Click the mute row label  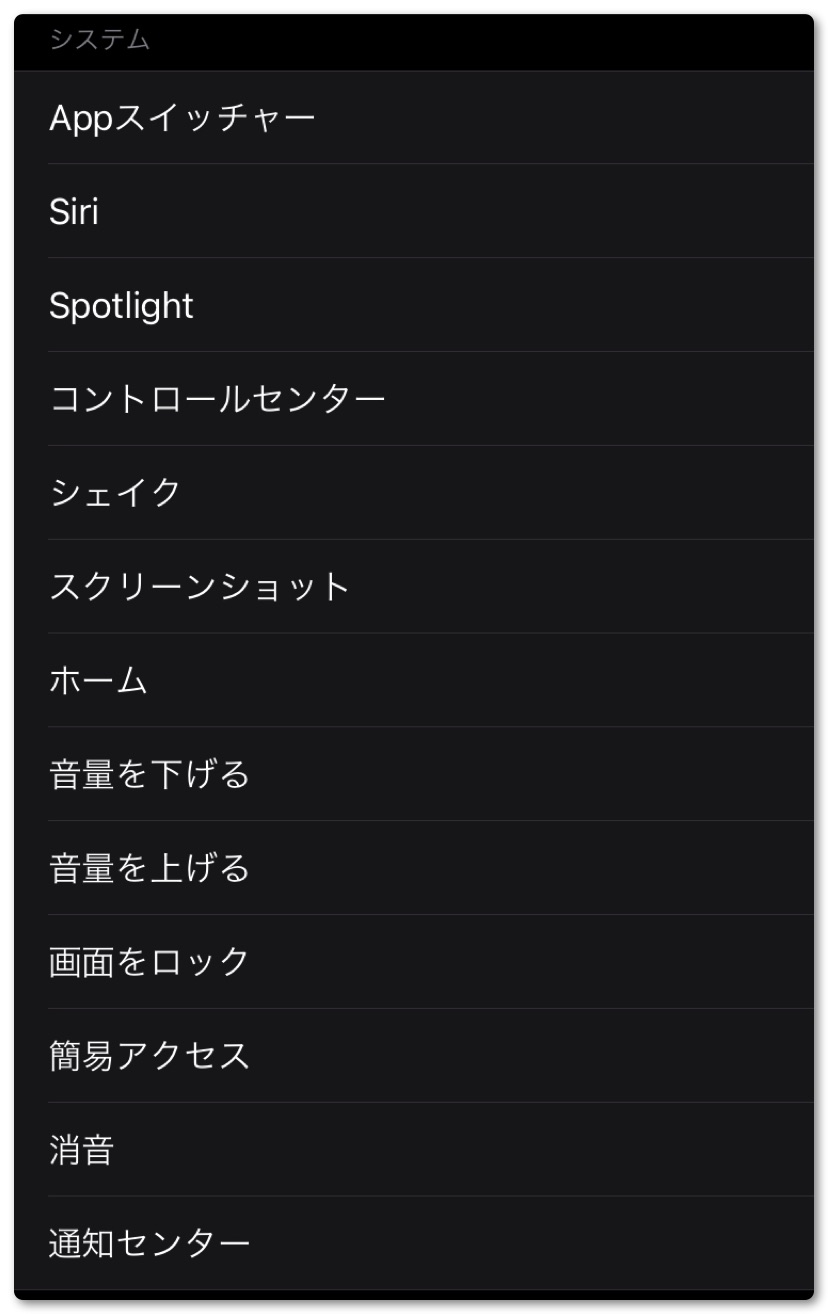[81, 1150]
